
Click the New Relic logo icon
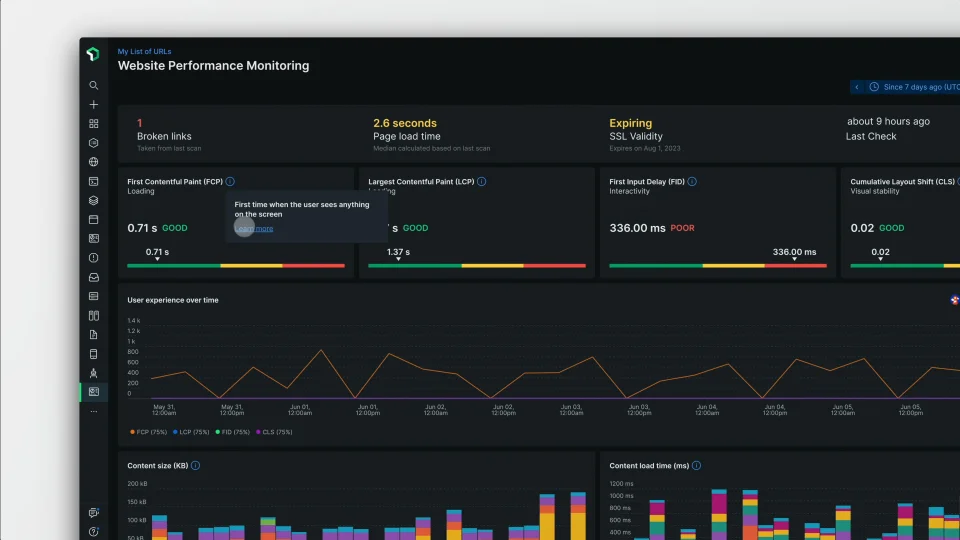pyautogui.click(x=93, y=54)
